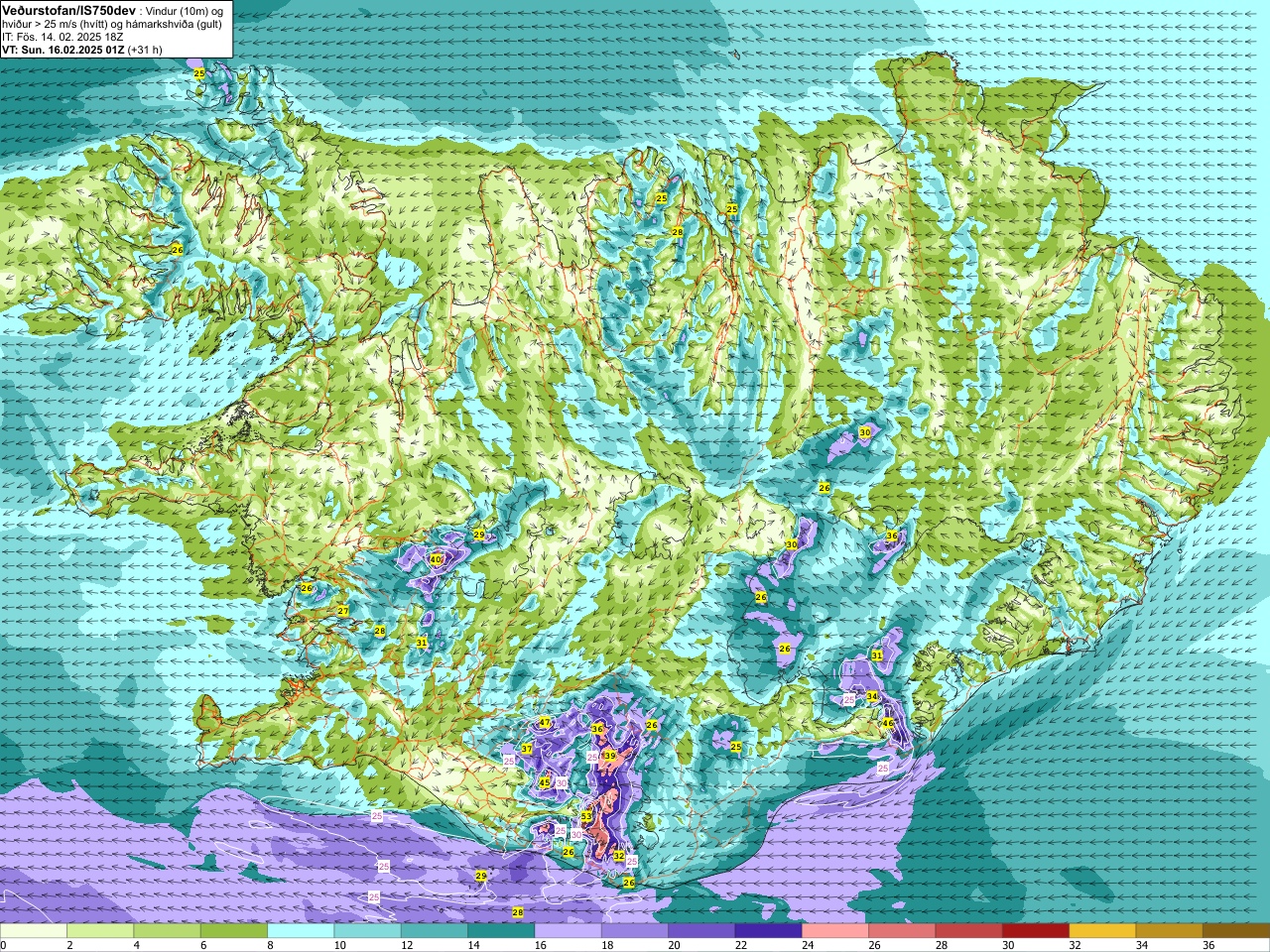Click the yellow gust label 40
This screenshot has width=1270, height=952.
[436, 559]
